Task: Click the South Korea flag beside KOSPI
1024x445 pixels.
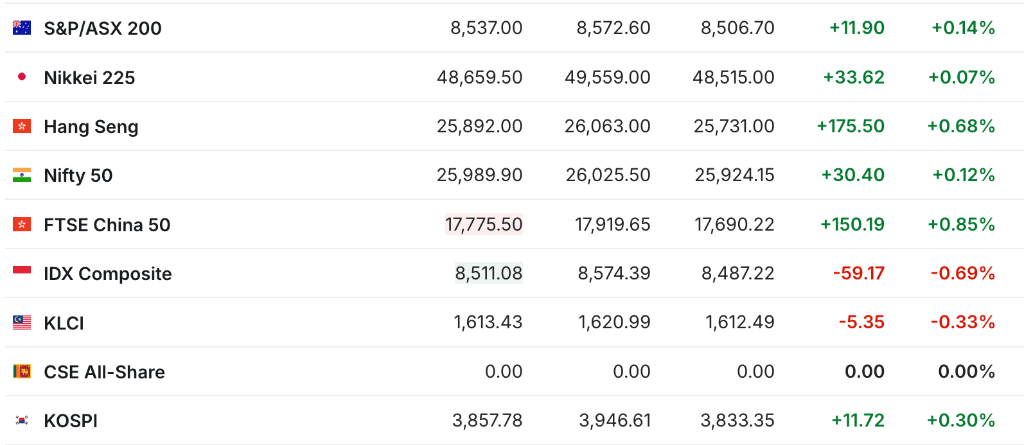Action: tap(22, 420)
